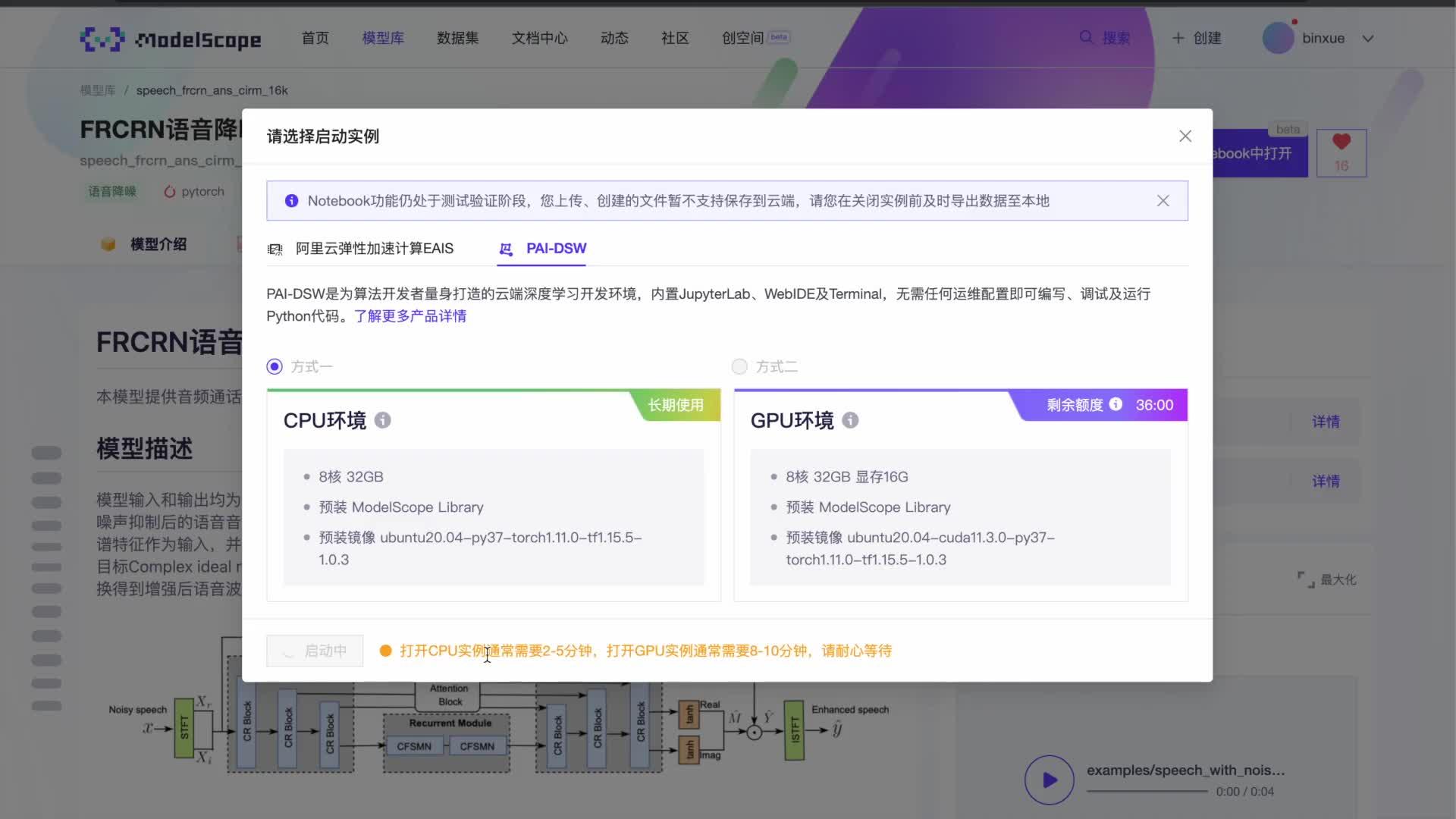Expand the binxue account dropdown arrow

coord(1367,39)
